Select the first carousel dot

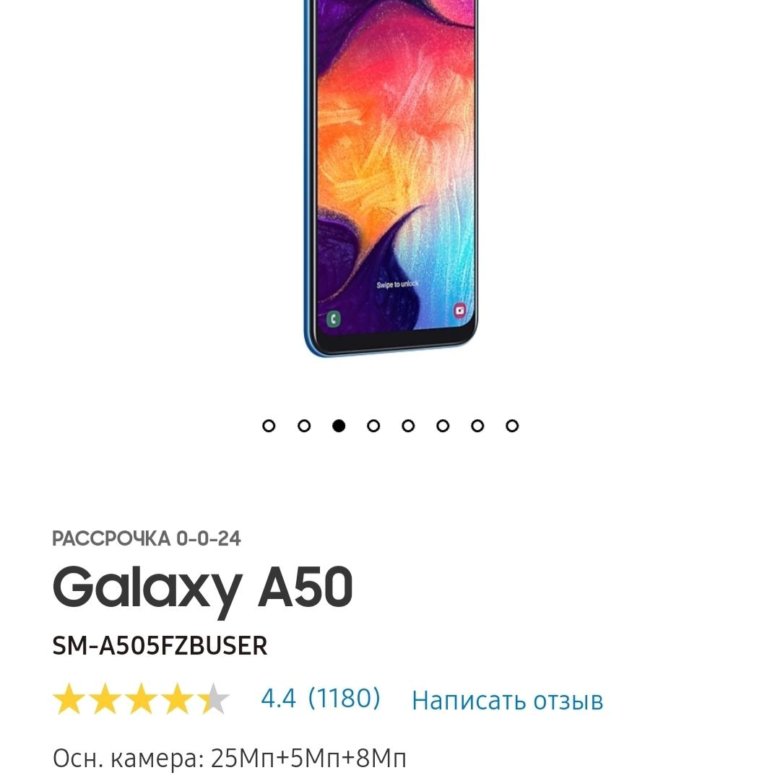pos(269,426)
